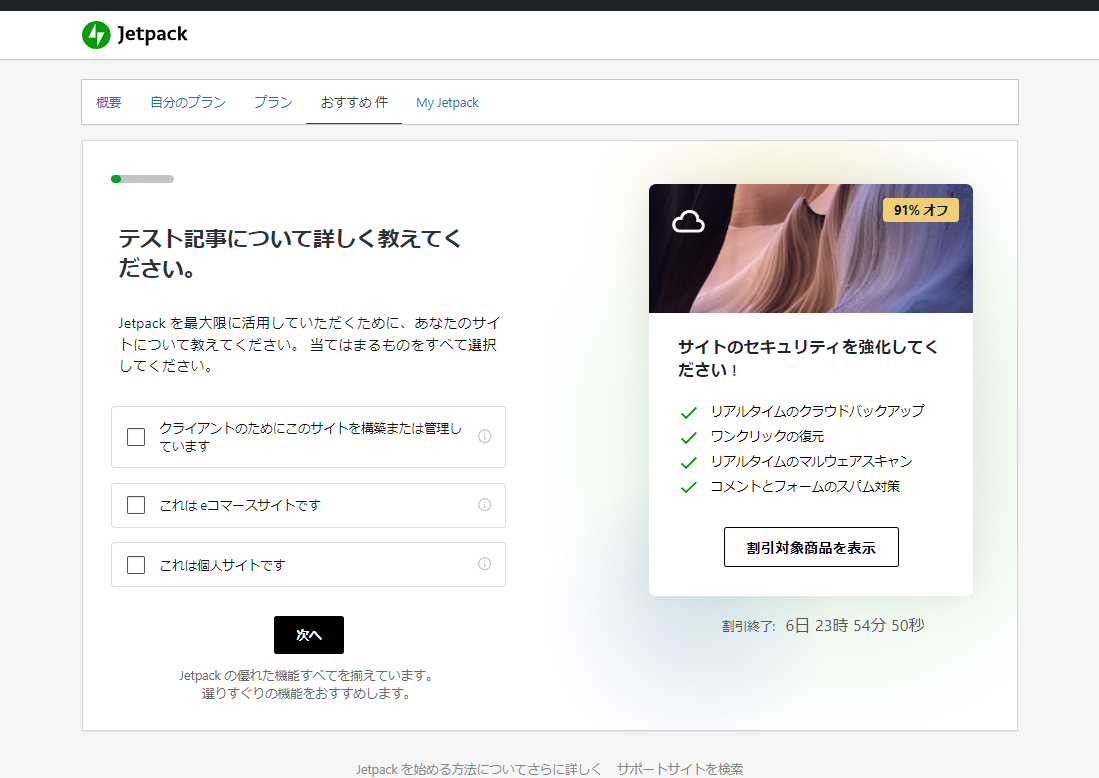Check クライアントのためにこのサイトを構築 checkbox
1099x778 pixels.
[x=136, y=437]
